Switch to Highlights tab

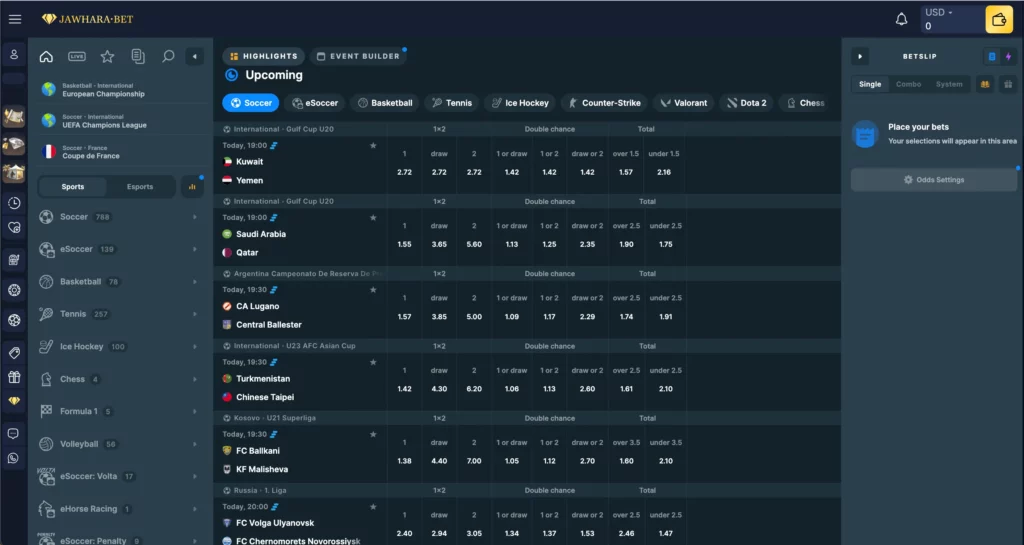coord(264,56)
